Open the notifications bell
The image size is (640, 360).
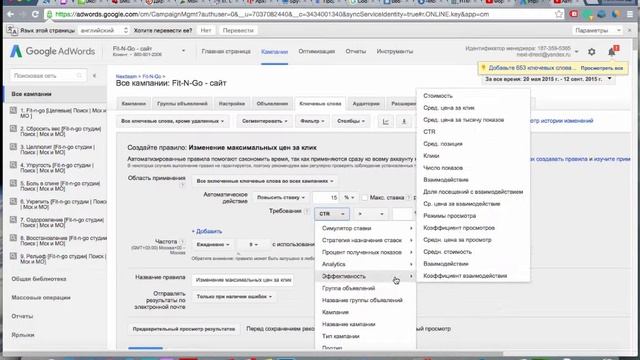pos(611,52)
